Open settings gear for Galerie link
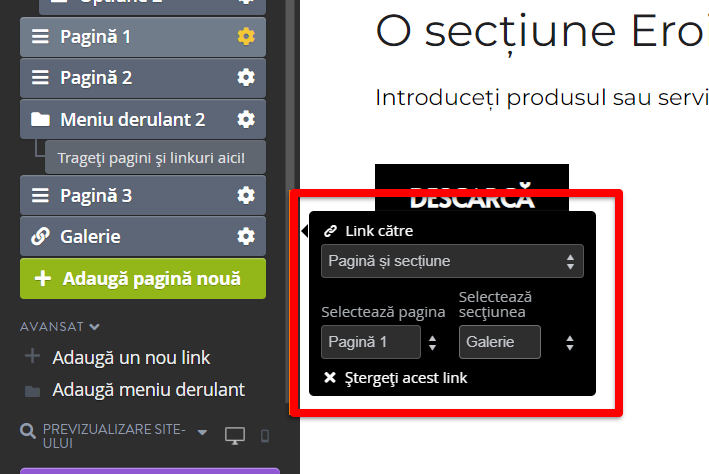The width and height of the screenshot is (709, 474). click(x=246, y=236)
